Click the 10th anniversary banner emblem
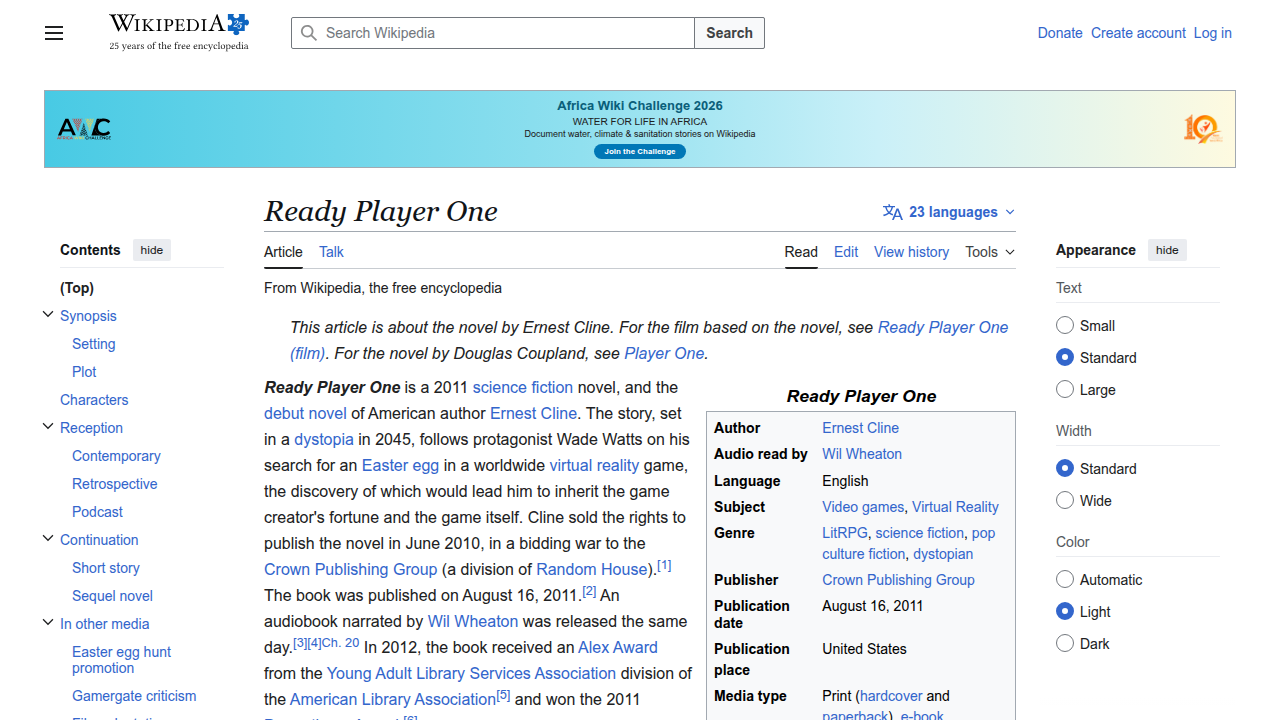 coord(1202,129)
